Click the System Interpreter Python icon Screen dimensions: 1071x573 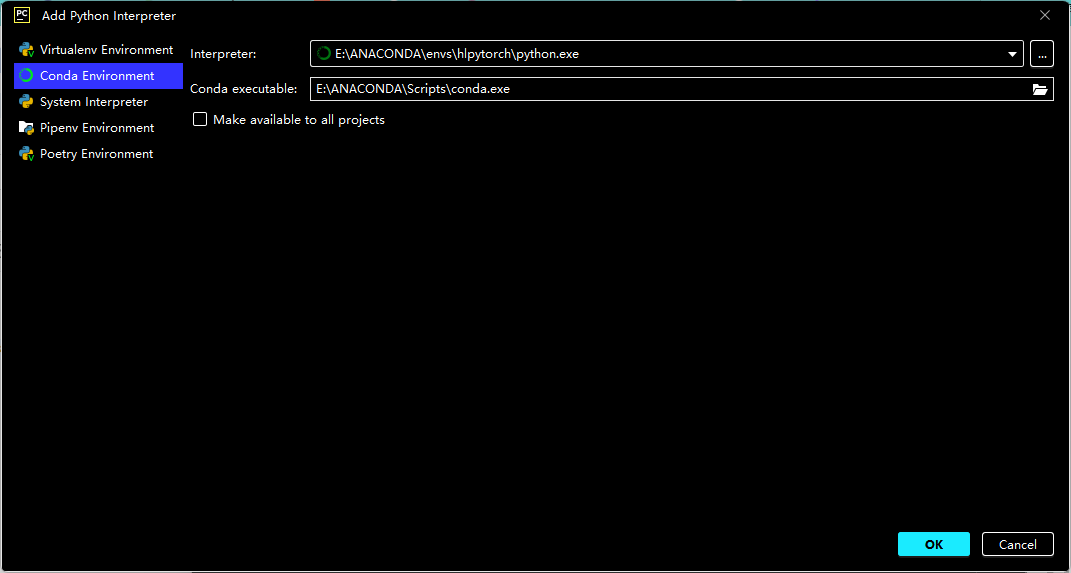(x=27, y=102)
